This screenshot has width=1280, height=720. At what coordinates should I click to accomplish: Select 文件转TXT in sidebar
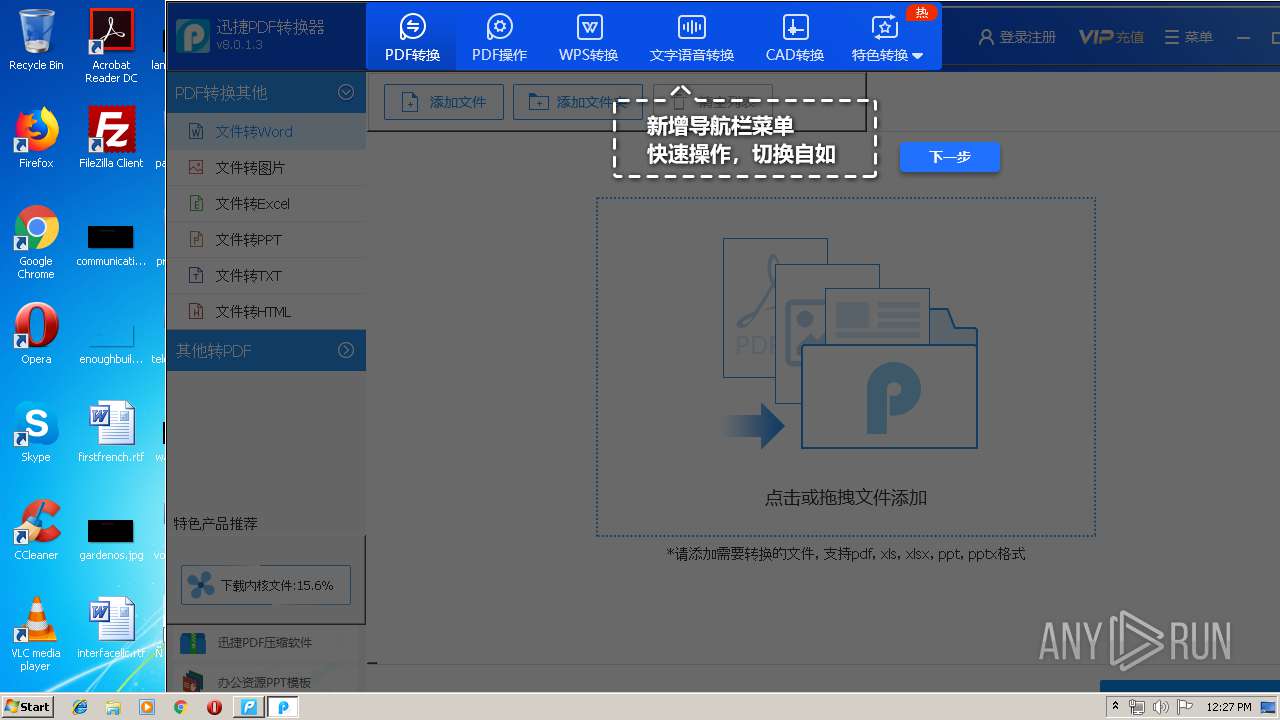pyautogui.click(x=266, y=275)
